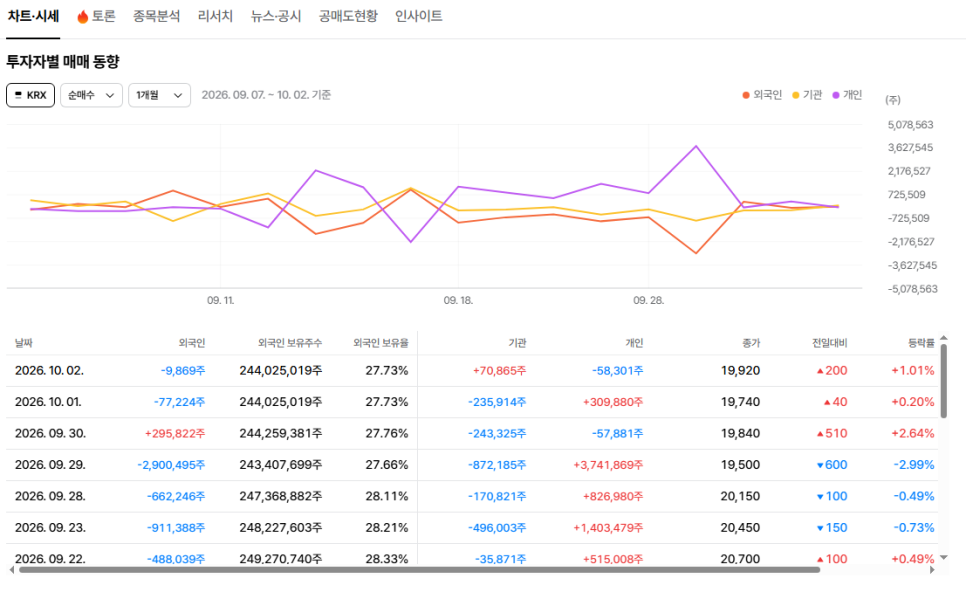Click the 09. 28. chart axis label
966x592 pixels.
pos(649,301)
